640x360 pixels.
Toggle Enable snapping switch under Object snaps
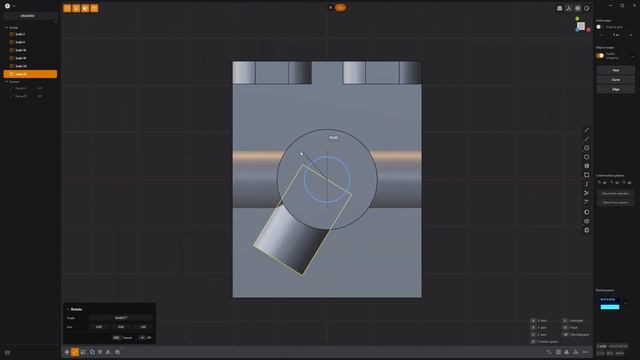(x=600, y=56)
